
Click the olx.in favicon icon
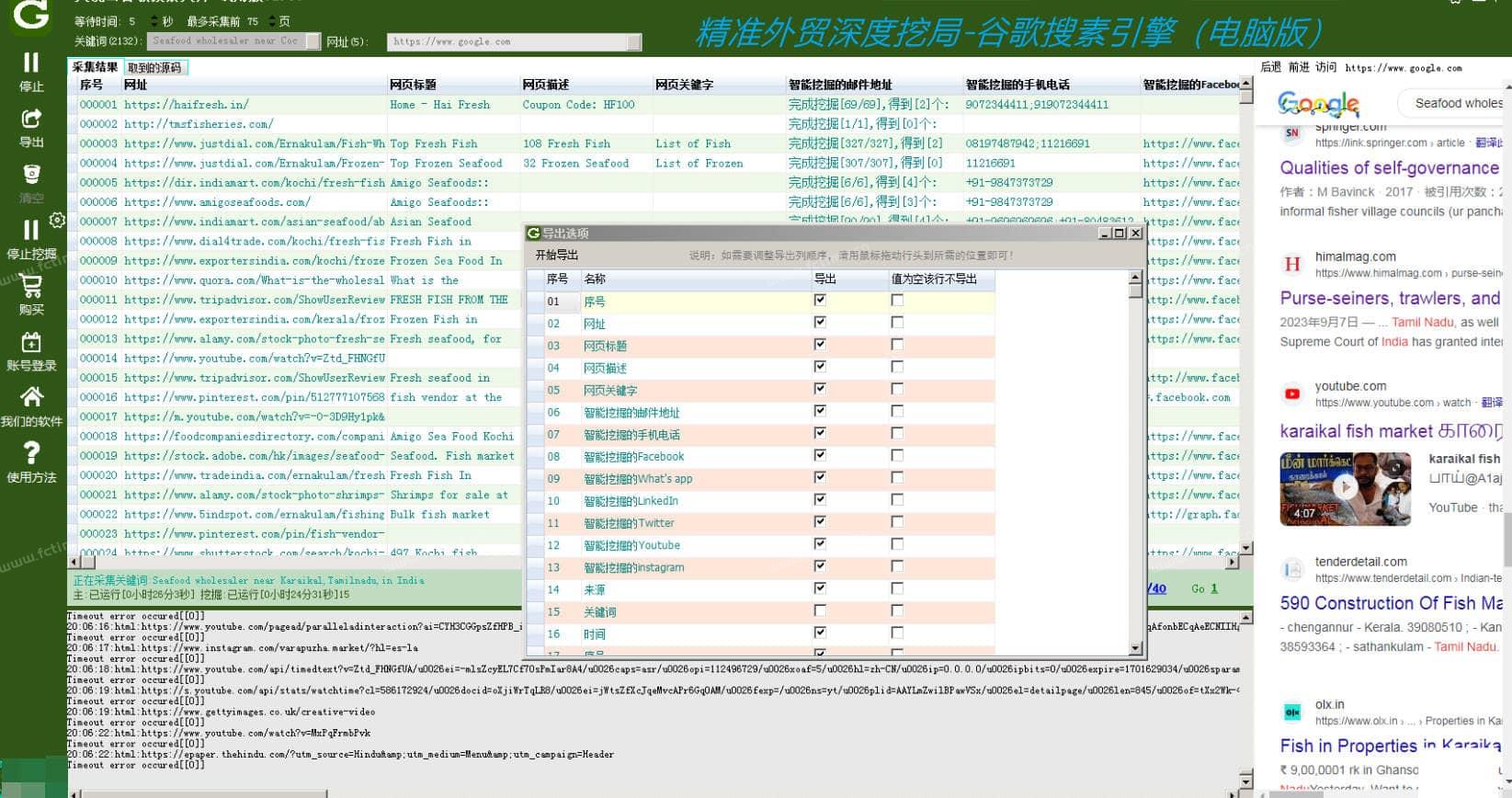click(1292, 712)
